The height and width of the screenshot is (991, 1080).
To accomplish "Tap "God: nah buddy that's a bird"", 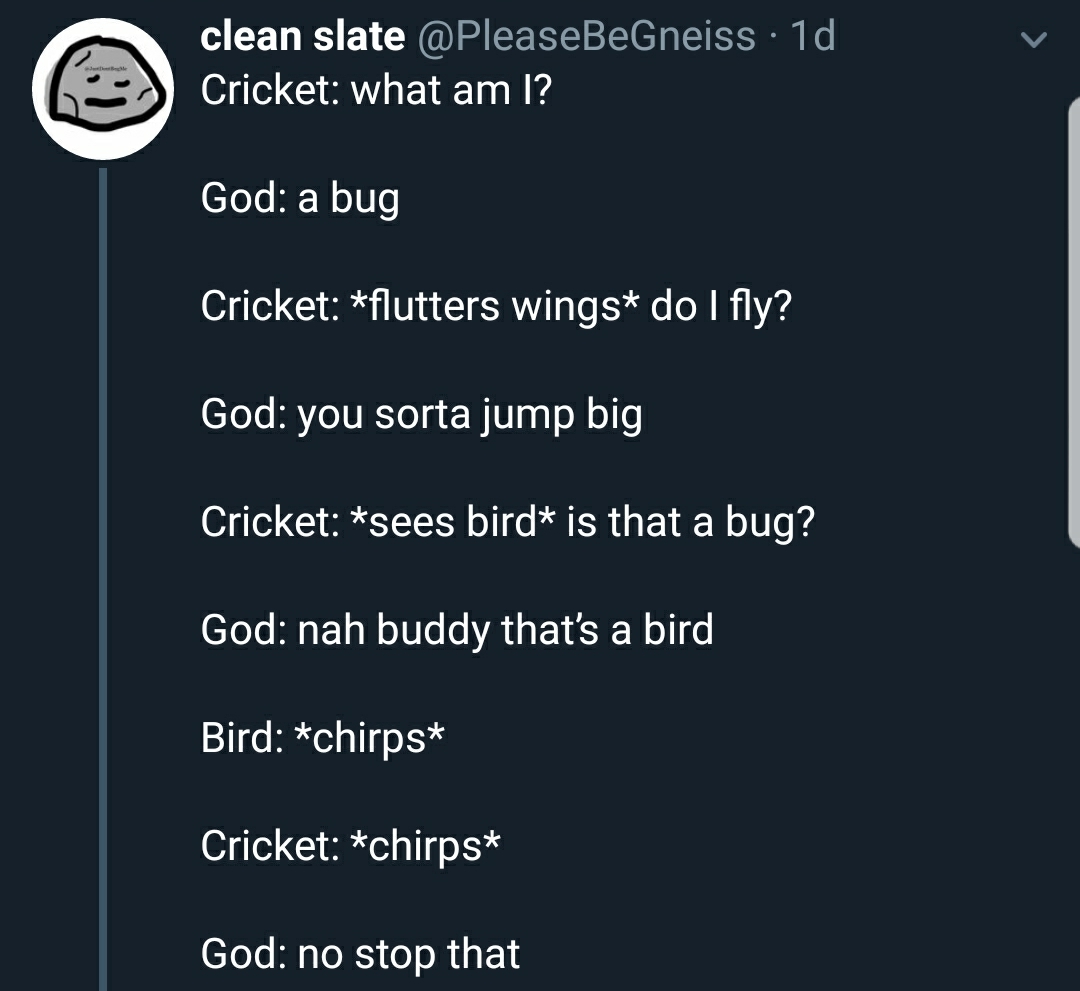I will click(x=457, y=630).
